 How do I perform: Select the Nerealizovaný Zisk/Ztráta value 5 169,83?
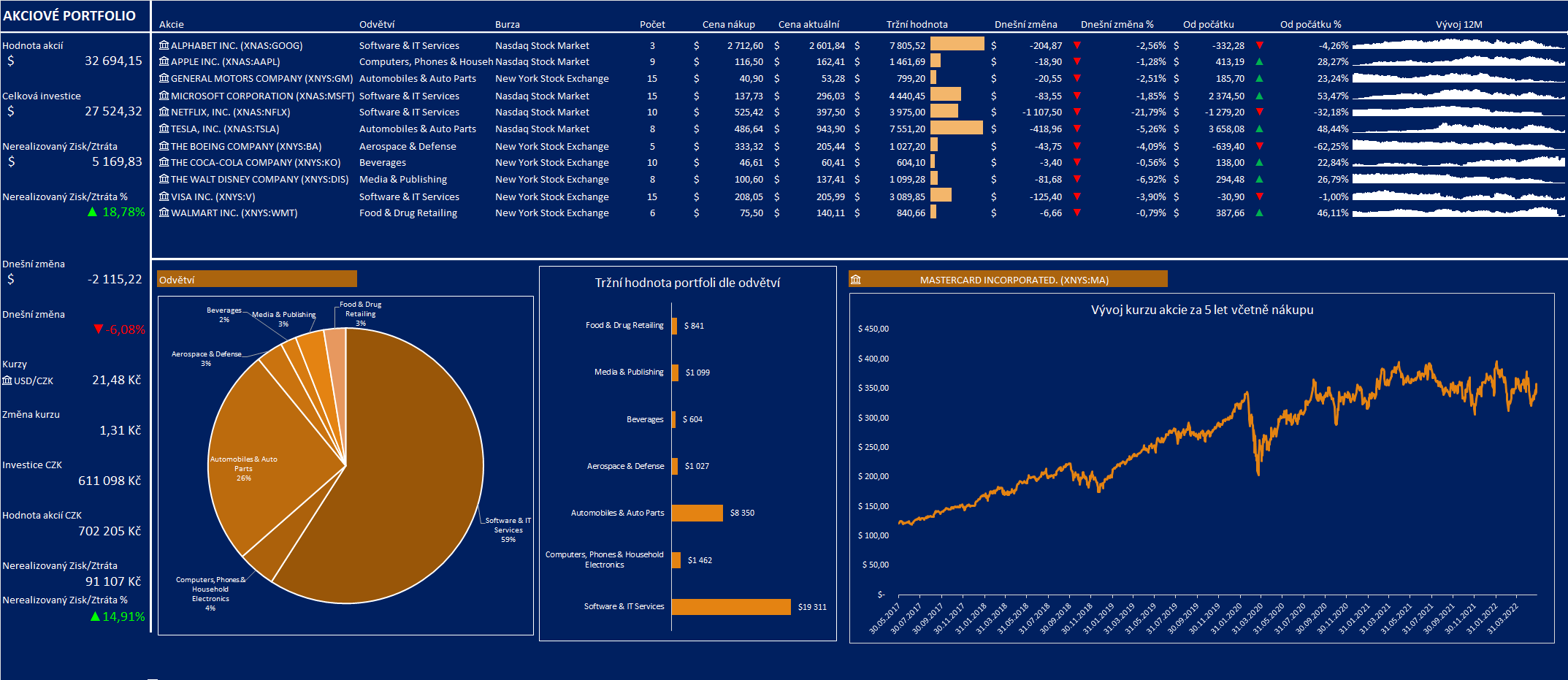117,161
